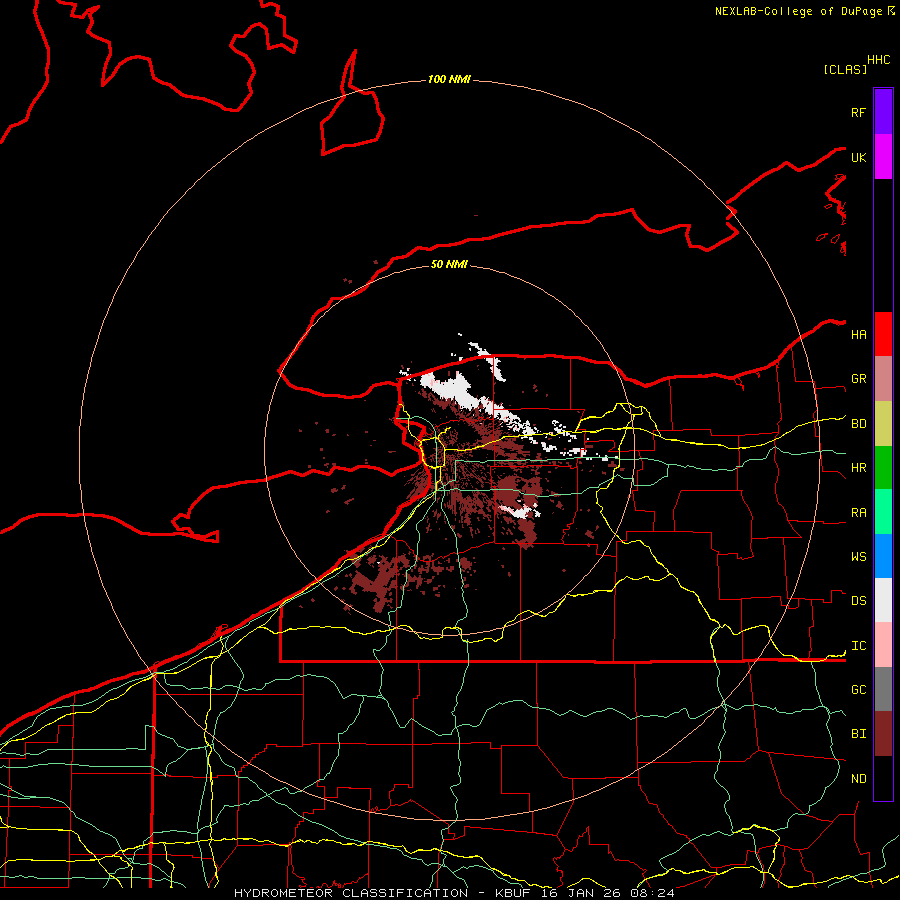Click the RA light green legend swatch
Viewport: 900px width, 900px height.
coord(883,512)
